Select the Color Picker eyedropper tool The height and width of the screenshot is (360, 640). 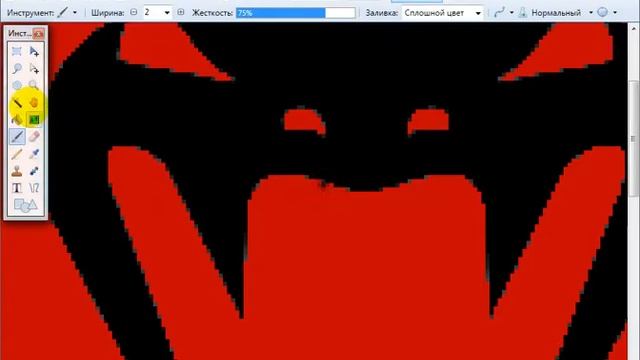34,154
